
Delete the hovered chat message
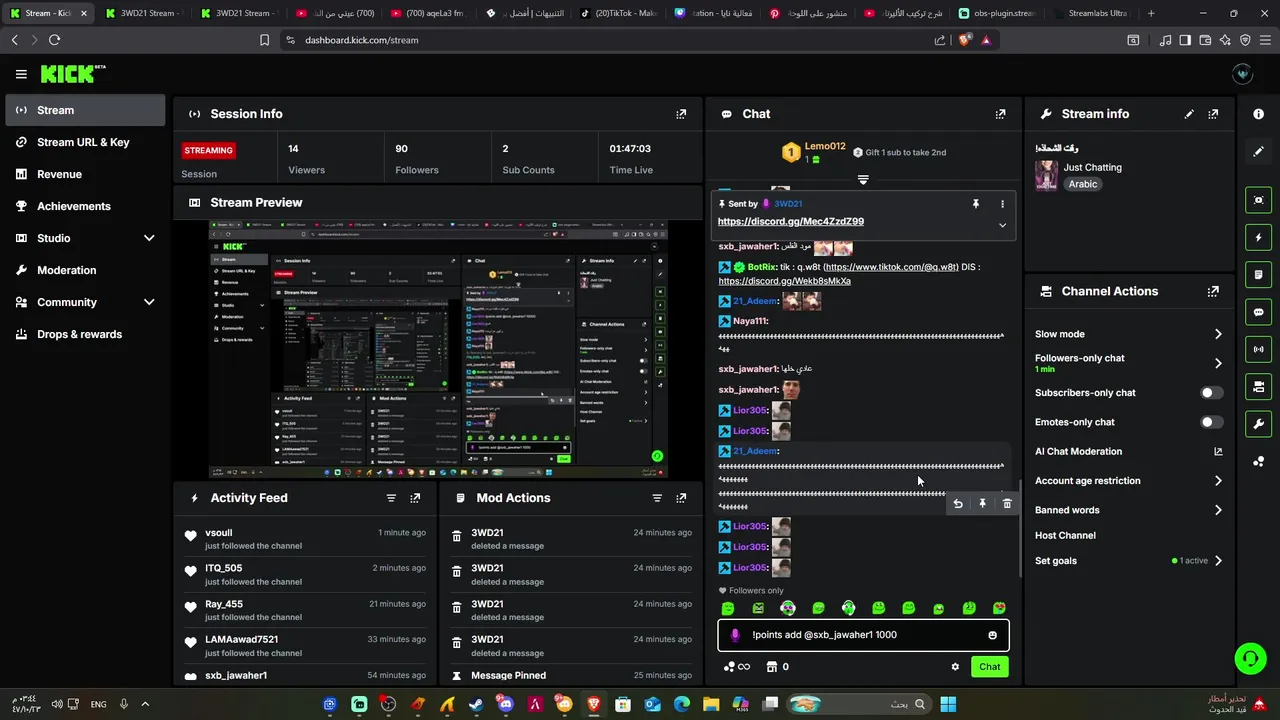coord(1007,504)
